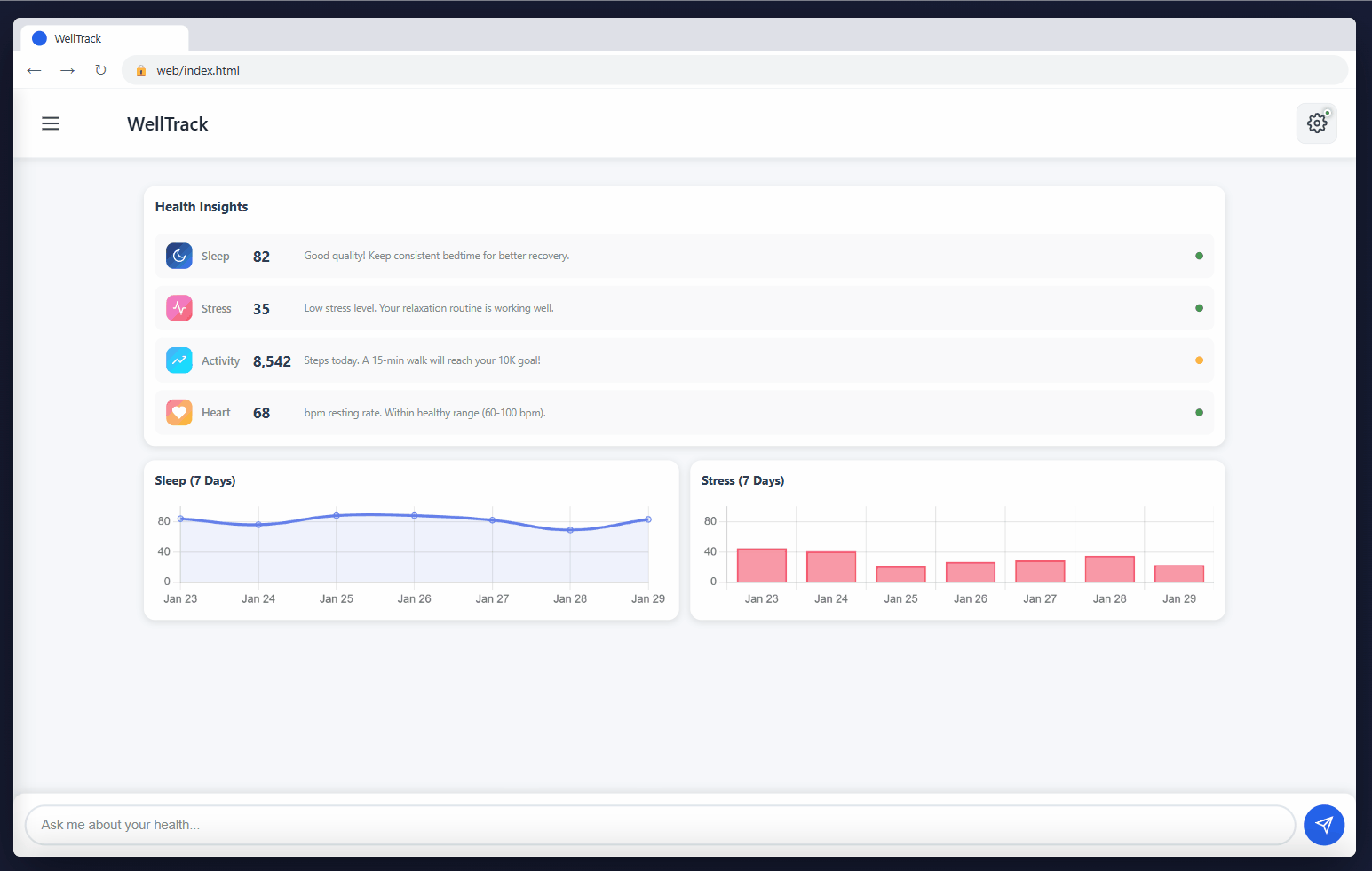
Task: Click the browser forward arrow
Action: tap(67, 70)
